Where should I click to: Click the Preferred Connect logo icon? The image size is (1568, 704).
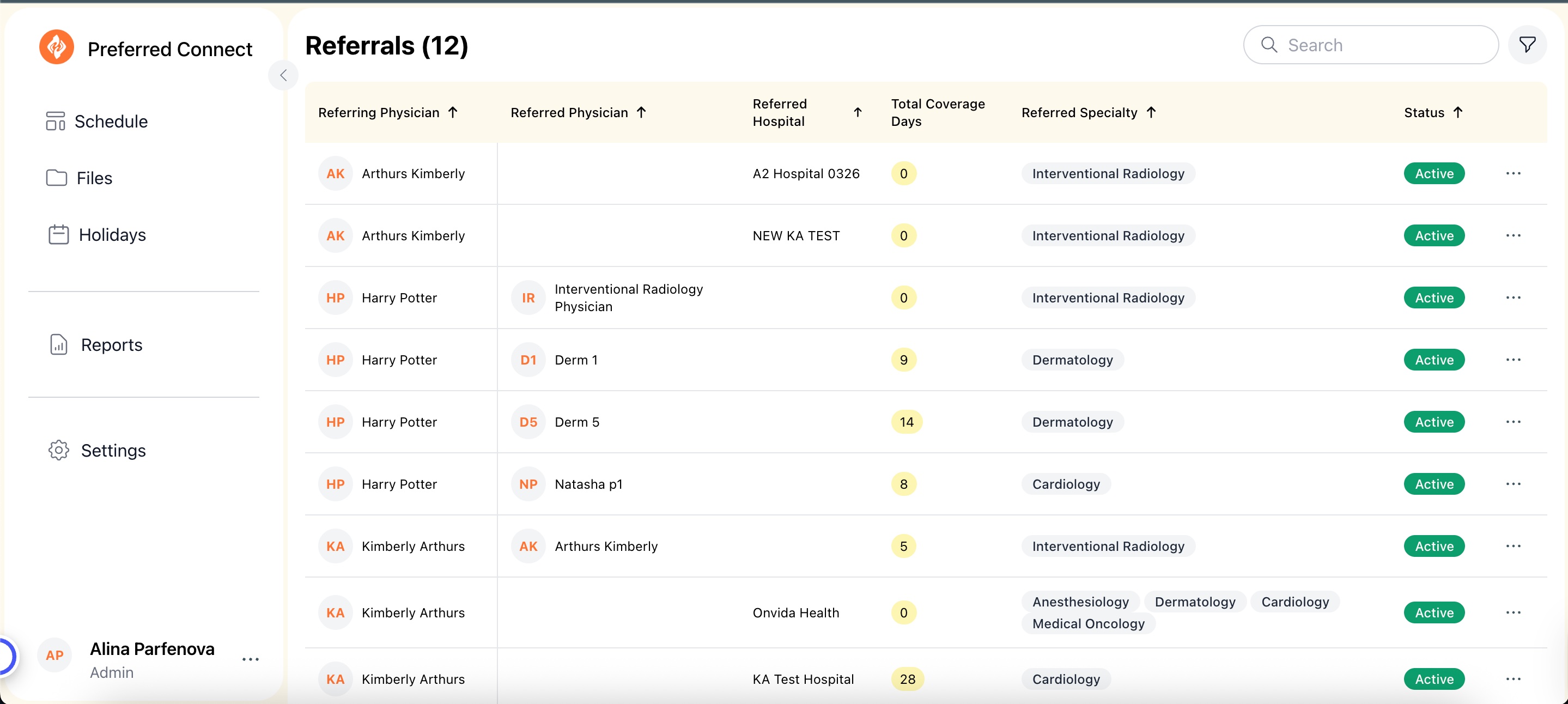coord(57,47)
